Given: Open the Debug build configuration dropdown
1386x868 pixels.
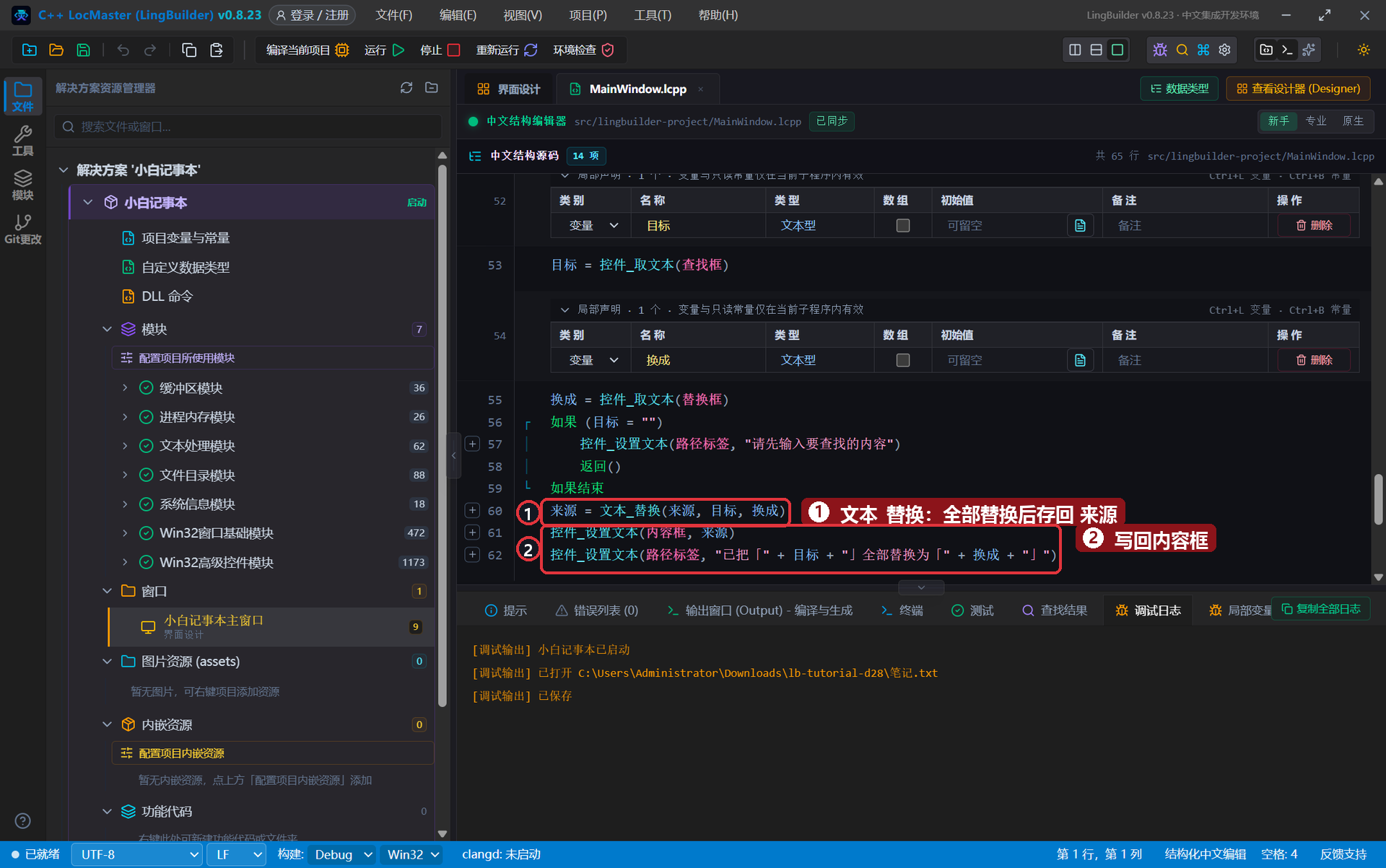Looking at the screenshot, I should [x=341, y=854].
